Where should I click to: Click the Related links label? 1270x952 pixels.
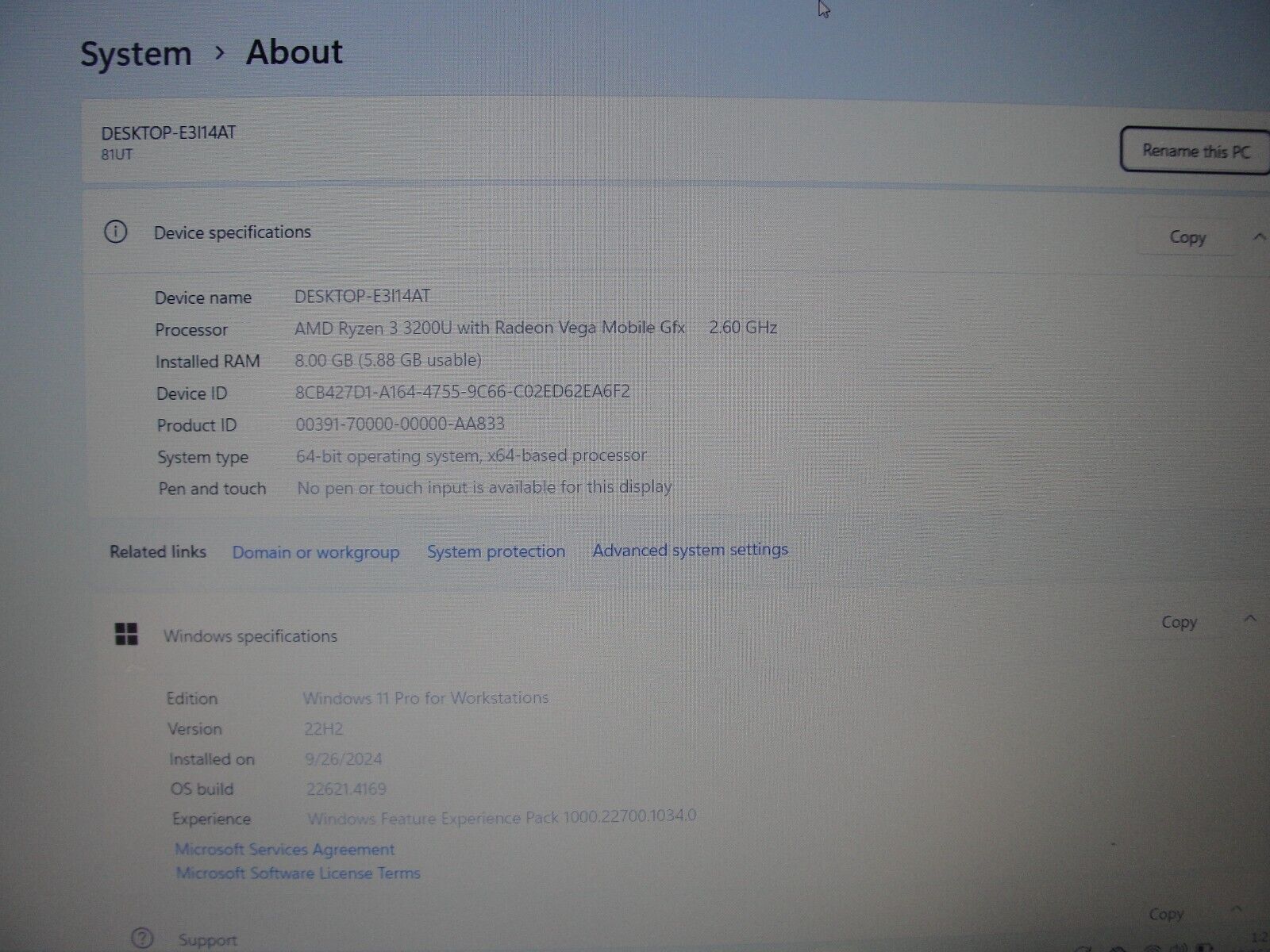click(158, 552)
